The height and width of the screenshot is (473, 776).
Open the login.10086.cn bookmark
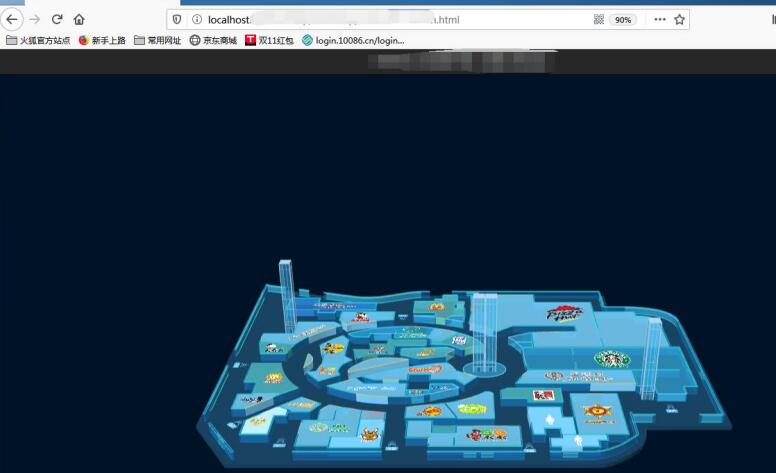click(353, 40)
